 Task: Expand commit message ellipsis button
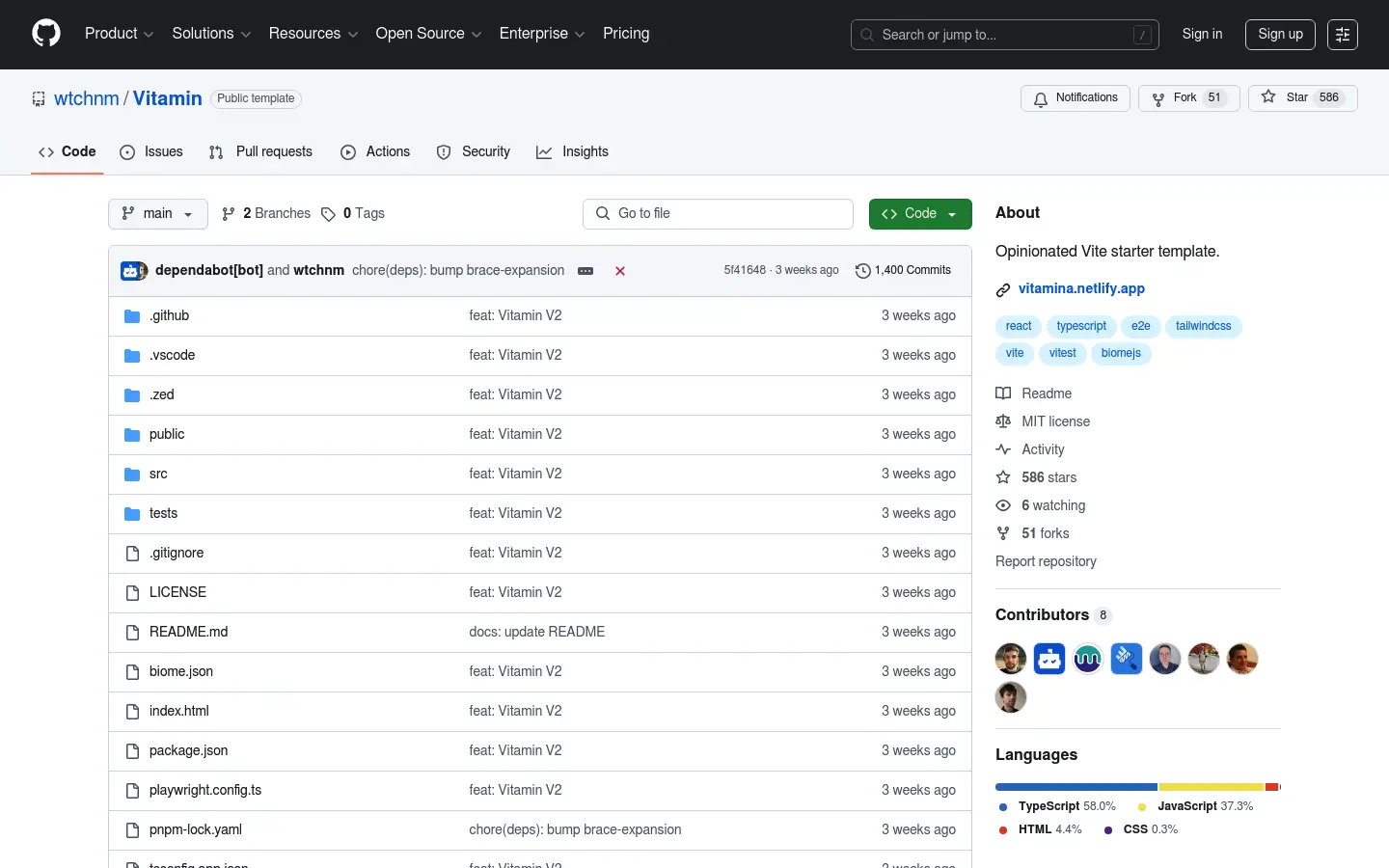click(x=586, y=271)
